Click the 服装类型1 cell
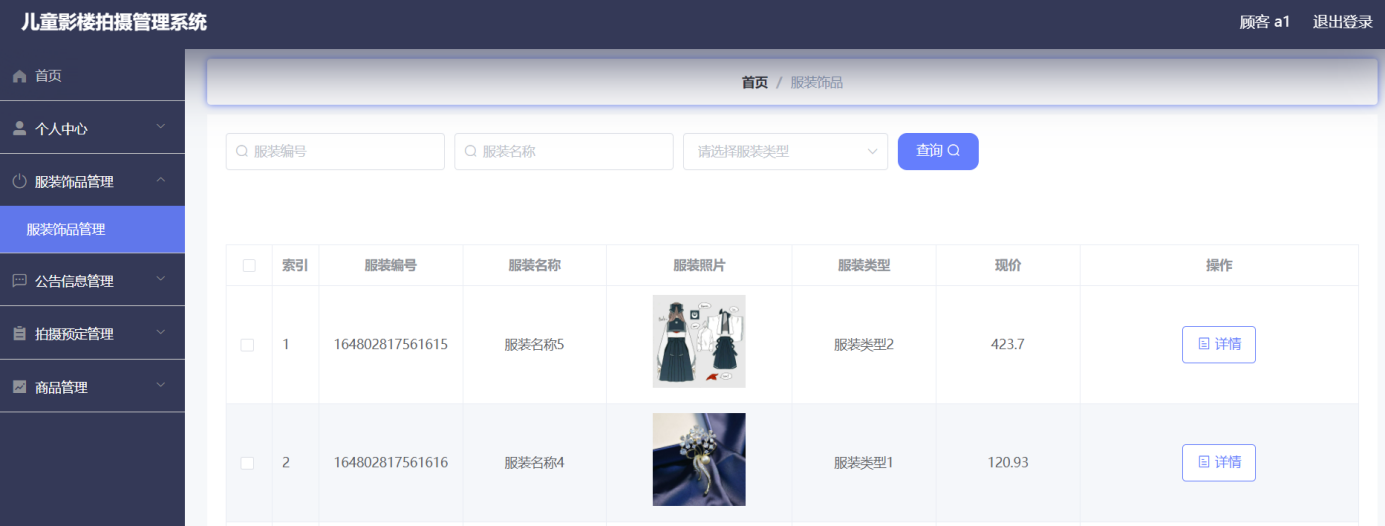 click(864, 463)
